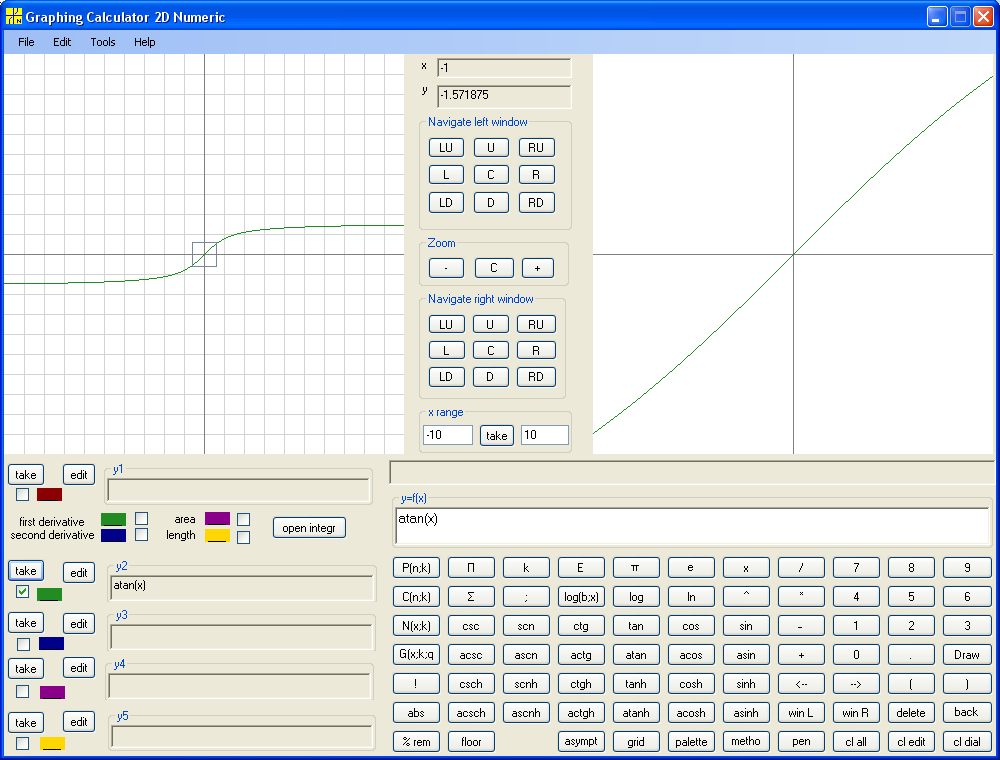
Task: Move right window down with D button
Action: (490, 377)
